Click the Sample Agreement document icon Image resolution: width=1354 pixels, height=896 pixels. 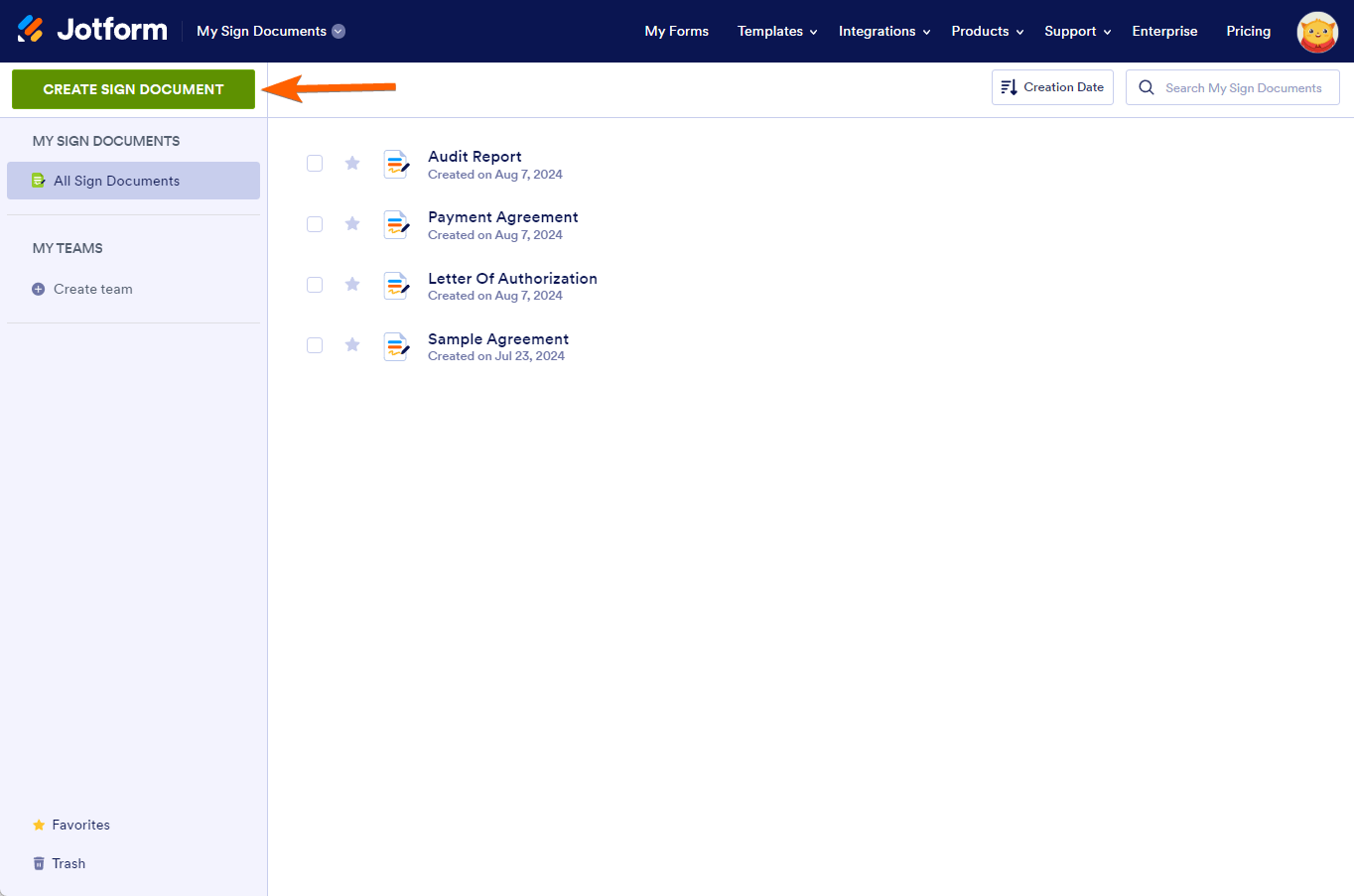tap(396, 345)
